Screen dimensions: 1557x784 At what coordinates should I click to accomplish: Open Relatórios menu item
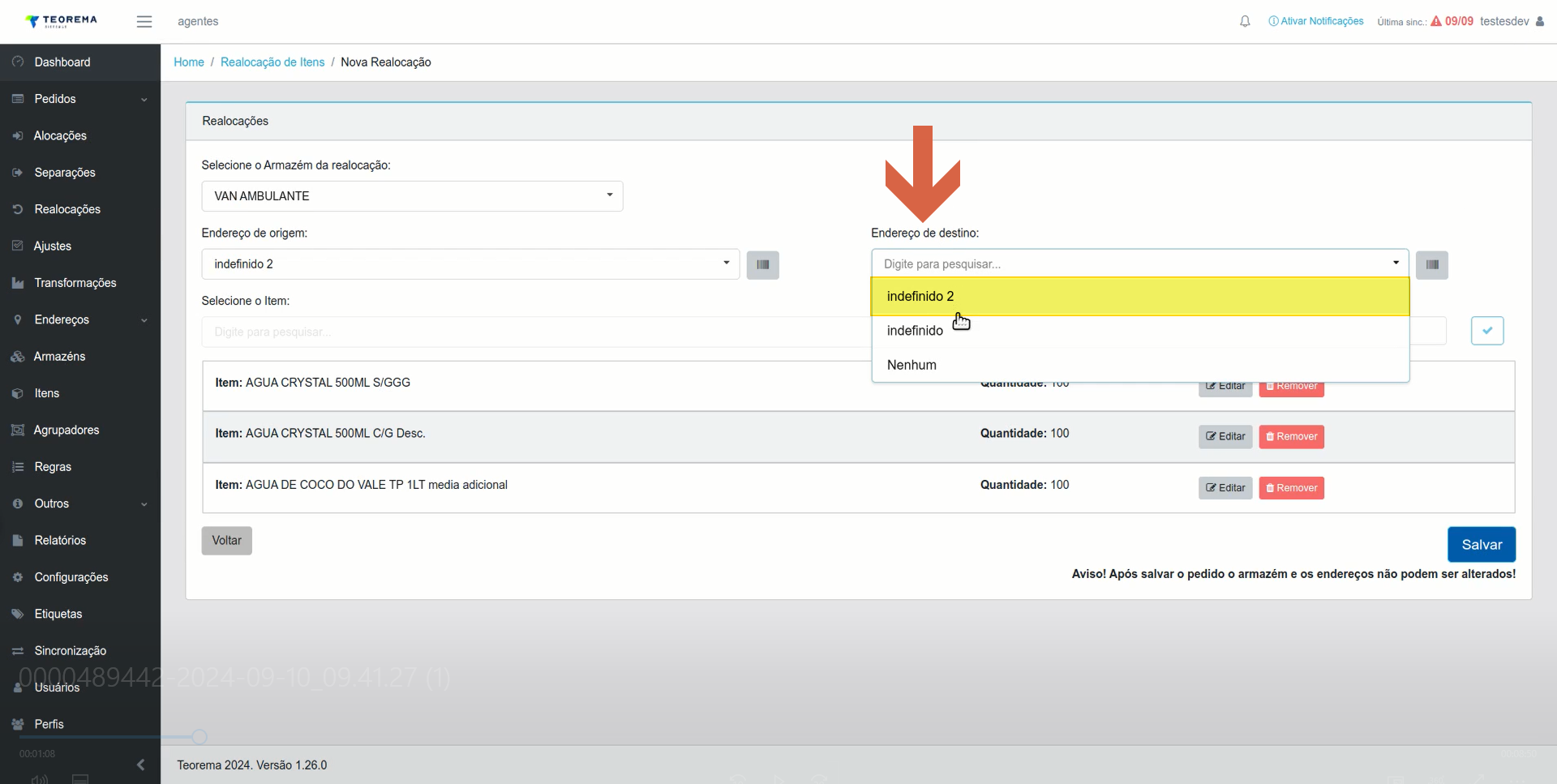(x=80, y=540)
